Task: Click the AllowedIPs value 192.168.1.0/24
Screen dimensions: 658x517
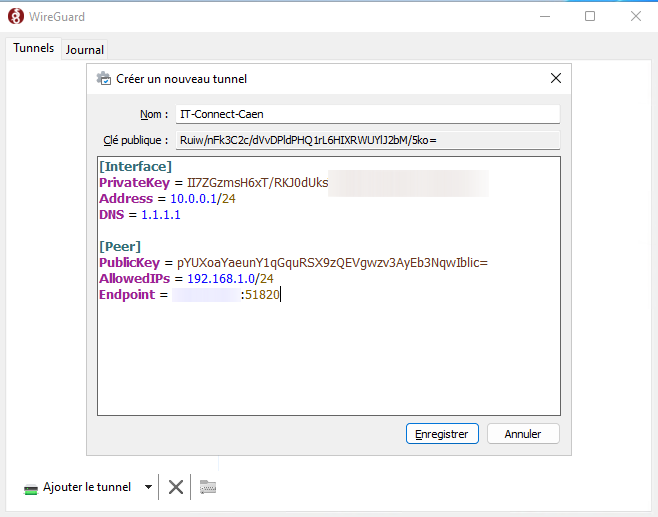Action: (230, 279)
